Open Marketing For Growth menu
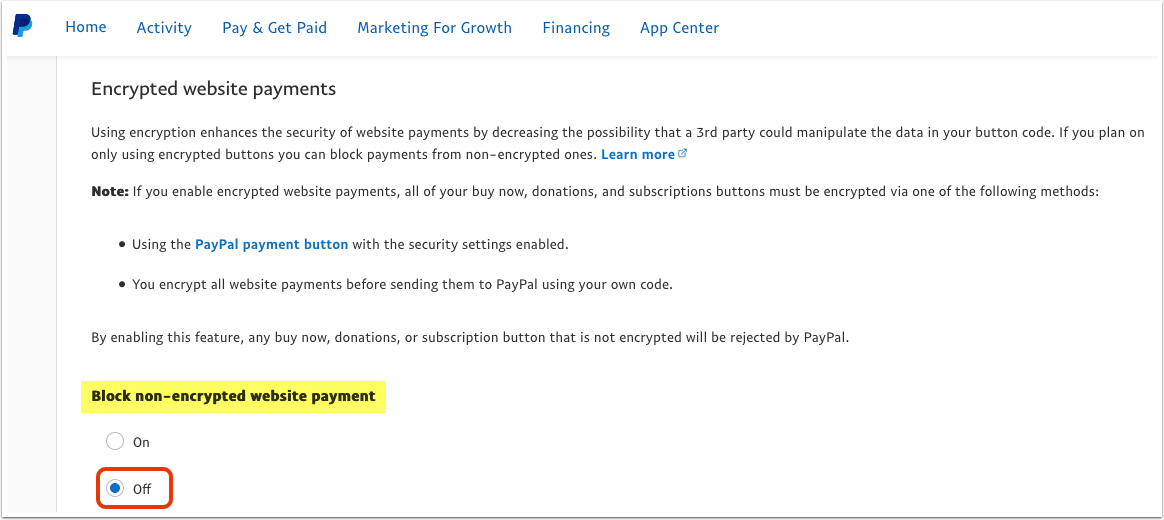Viewport: 1164px width, 520px height. point(434,28)
